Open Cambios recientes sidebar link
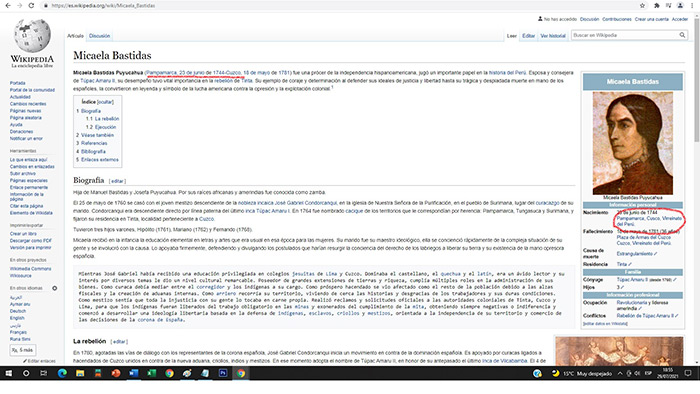700x394 pixels. 28,104
